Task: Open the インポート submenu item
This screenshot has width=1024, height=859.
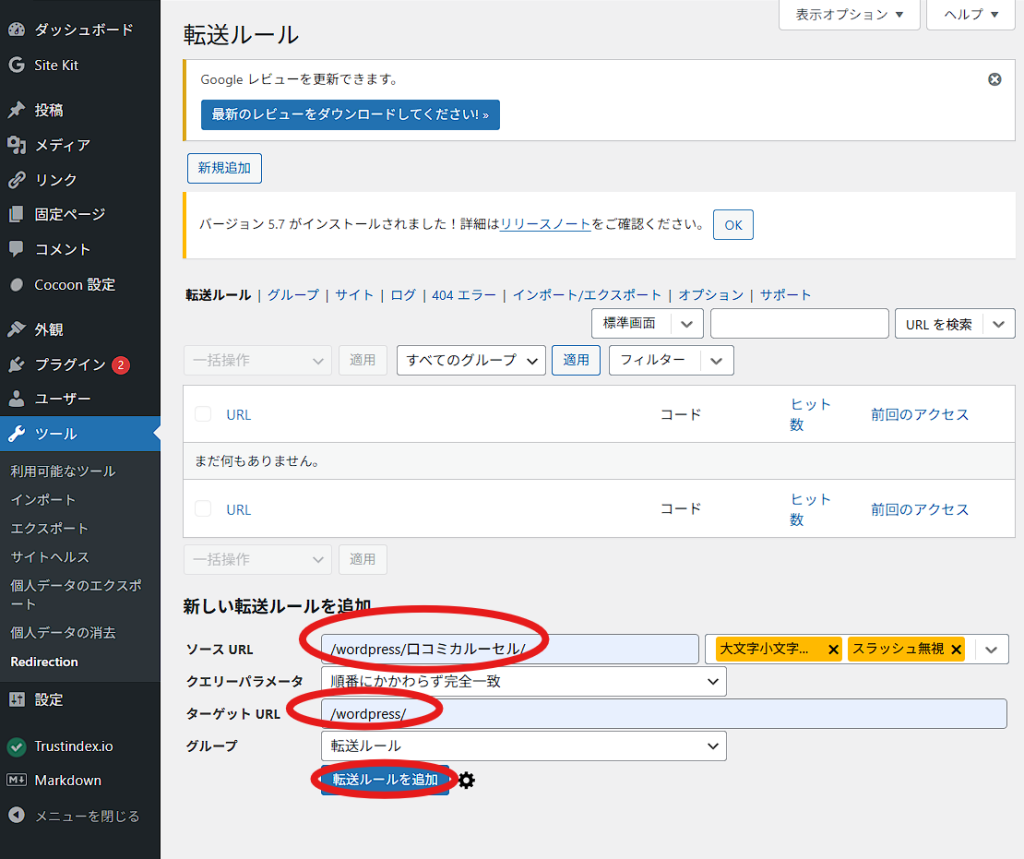Action: [43, 500]
